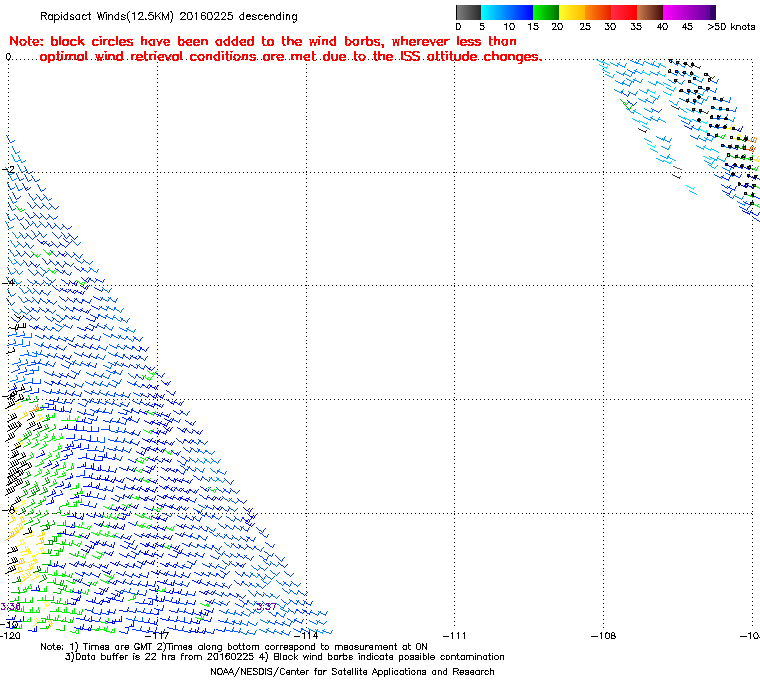The height and width of the screenshot is (688, 760).
Task: Click the title 'Rapidscat Winds(12.5KM) 20160225 descending'
Action: coord(169,16)
